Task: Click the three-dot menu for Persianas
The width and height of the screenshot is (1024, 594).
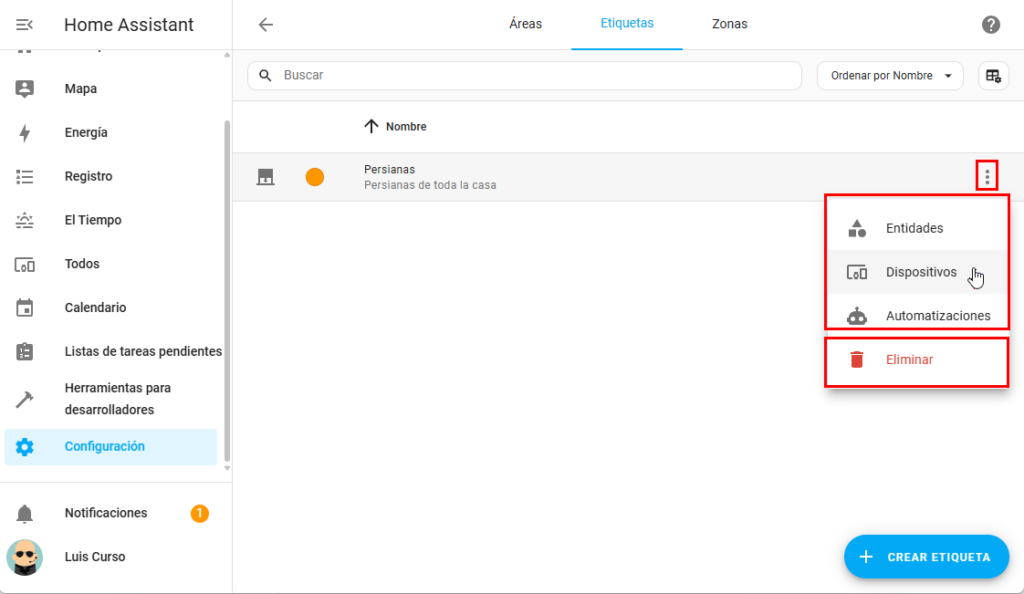Action: (987, 177)
